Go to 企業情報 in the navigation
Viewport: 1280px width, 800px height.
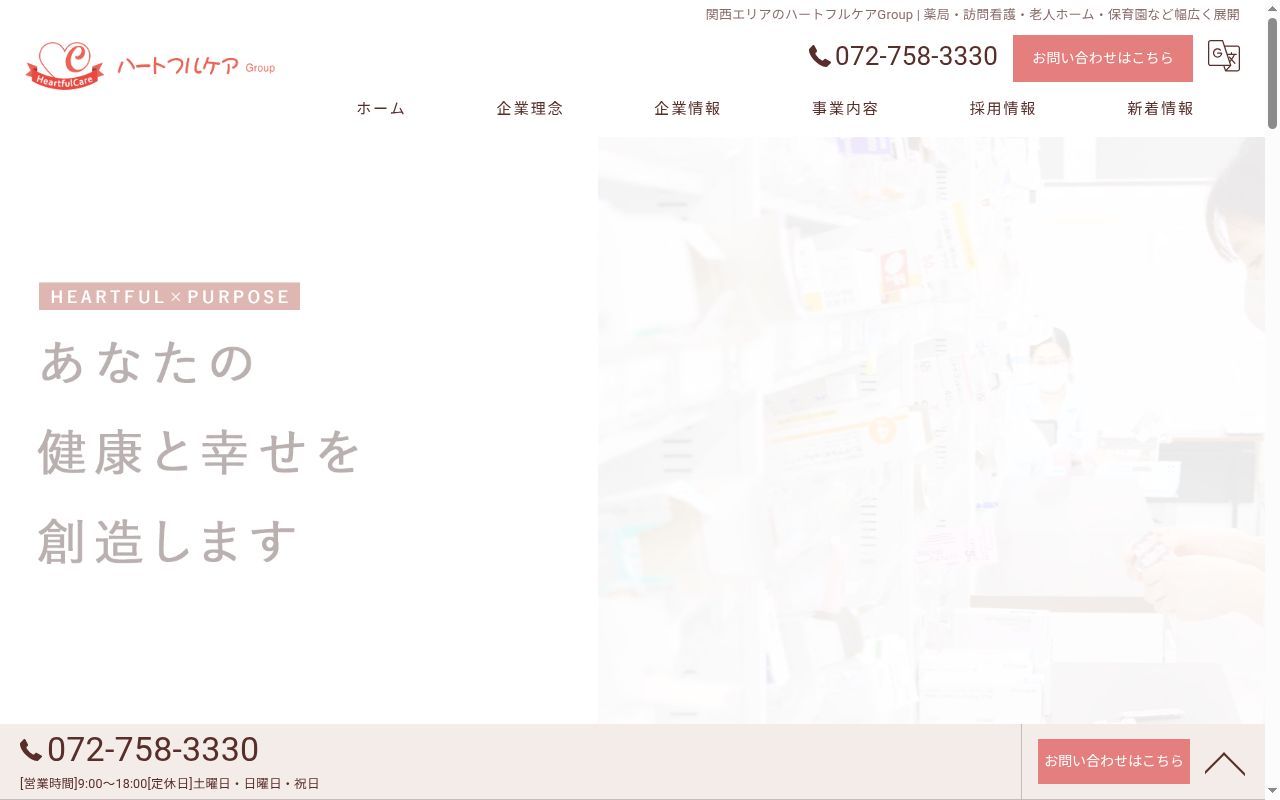coord(688,109)
